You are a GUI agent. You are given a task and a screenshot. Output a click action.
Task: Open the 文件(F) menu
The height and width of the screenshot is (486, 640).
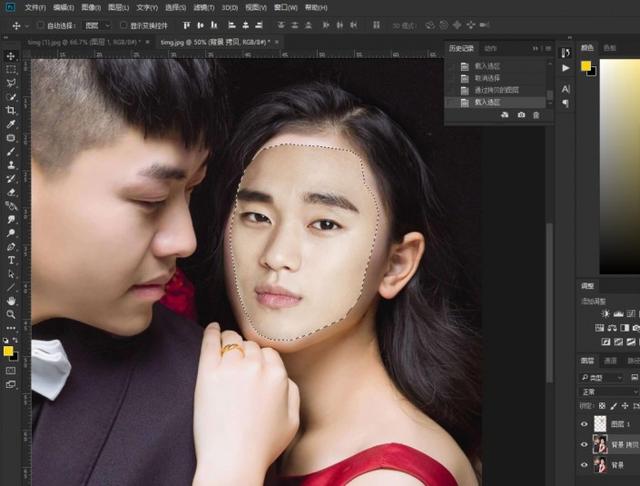click(35, 7)
